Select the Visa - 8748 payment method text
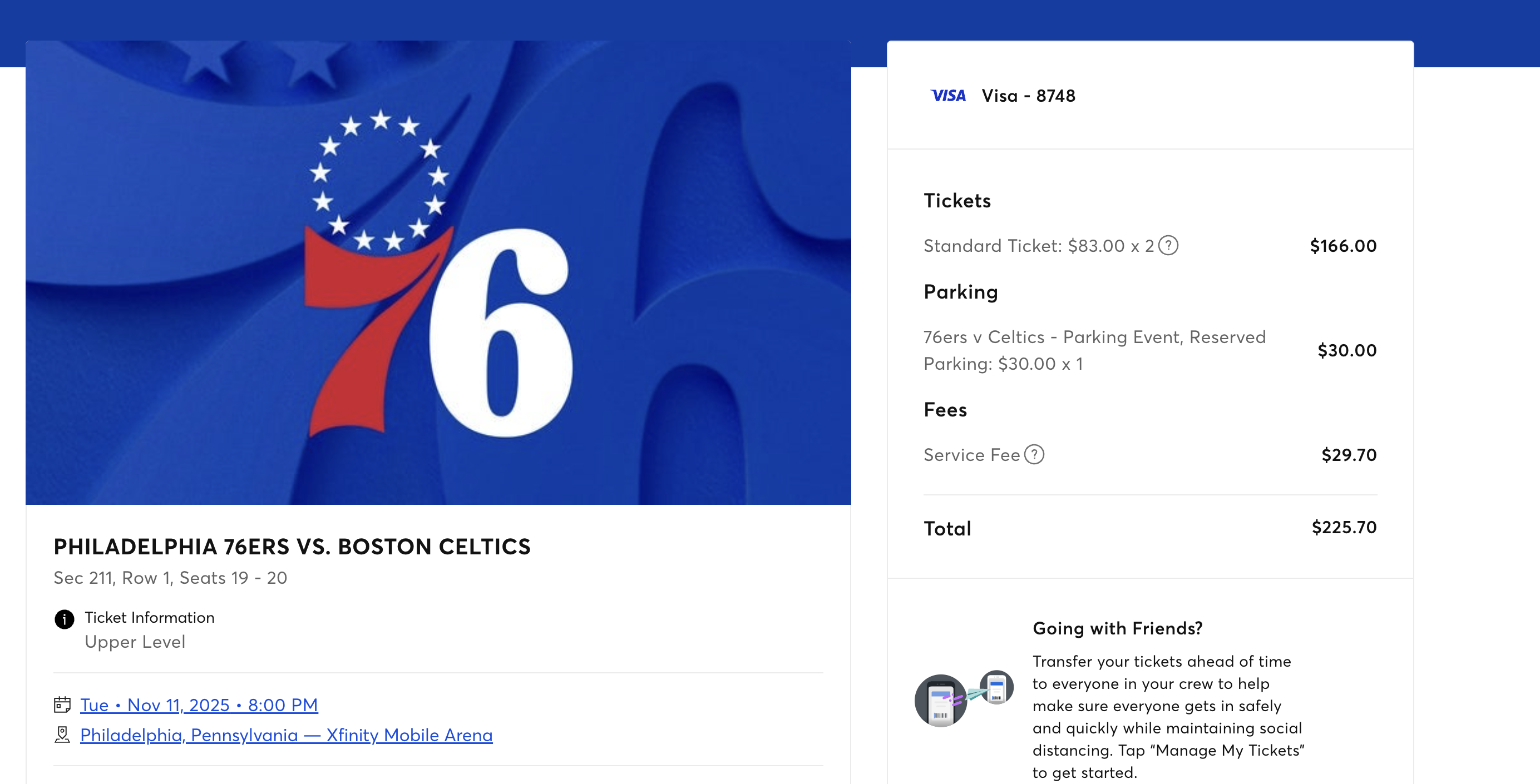1540x784 pixels. click(1028, 96)
